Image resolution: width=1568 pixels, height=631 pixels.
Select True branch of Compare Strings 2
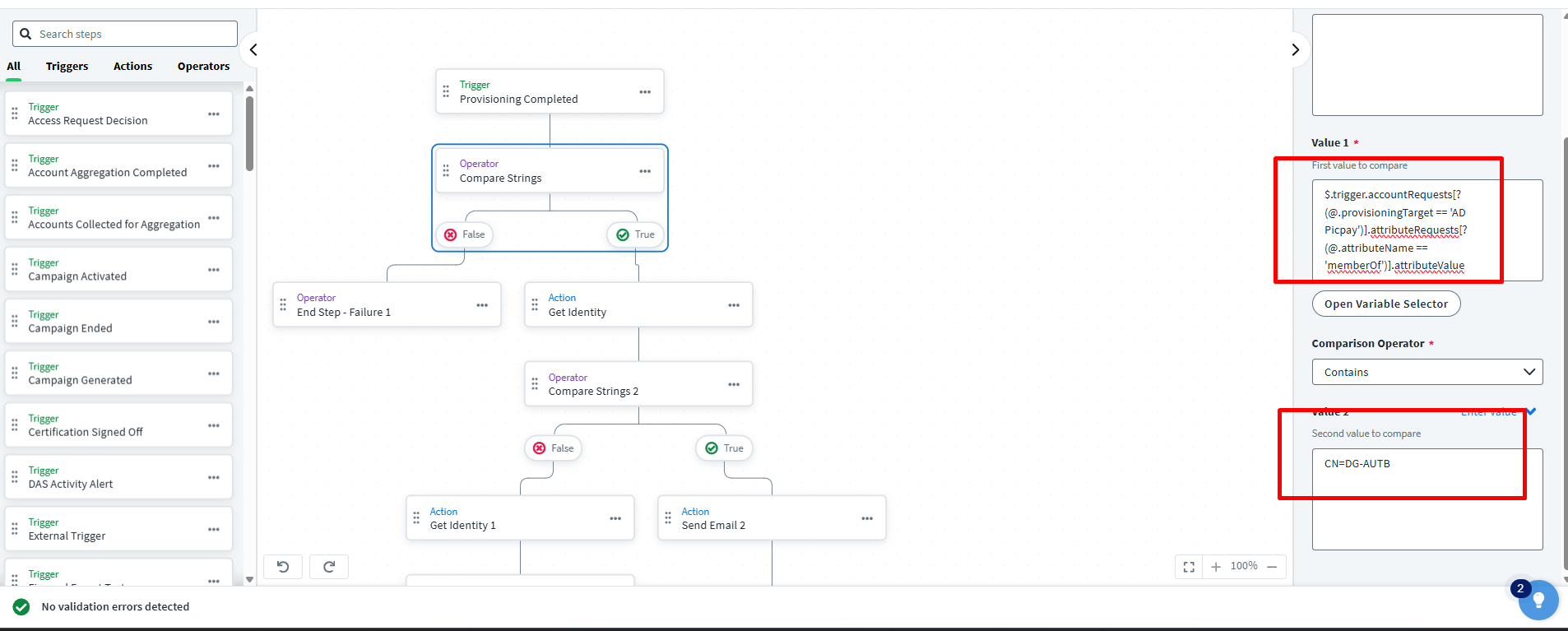[725, 448]
